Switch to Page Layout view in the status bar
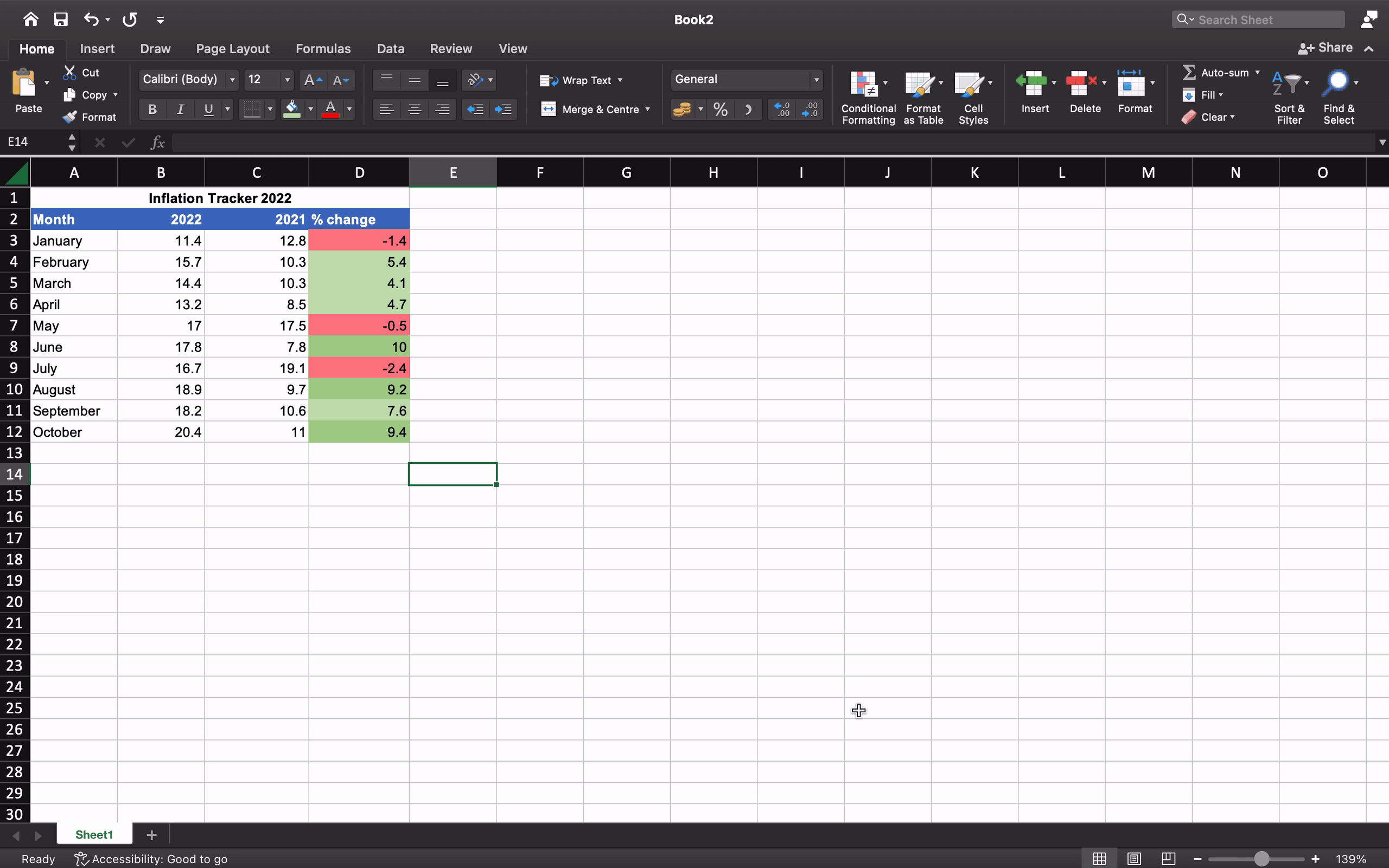The width and height of the screenshot is (1389, 868). [1133, 859]
